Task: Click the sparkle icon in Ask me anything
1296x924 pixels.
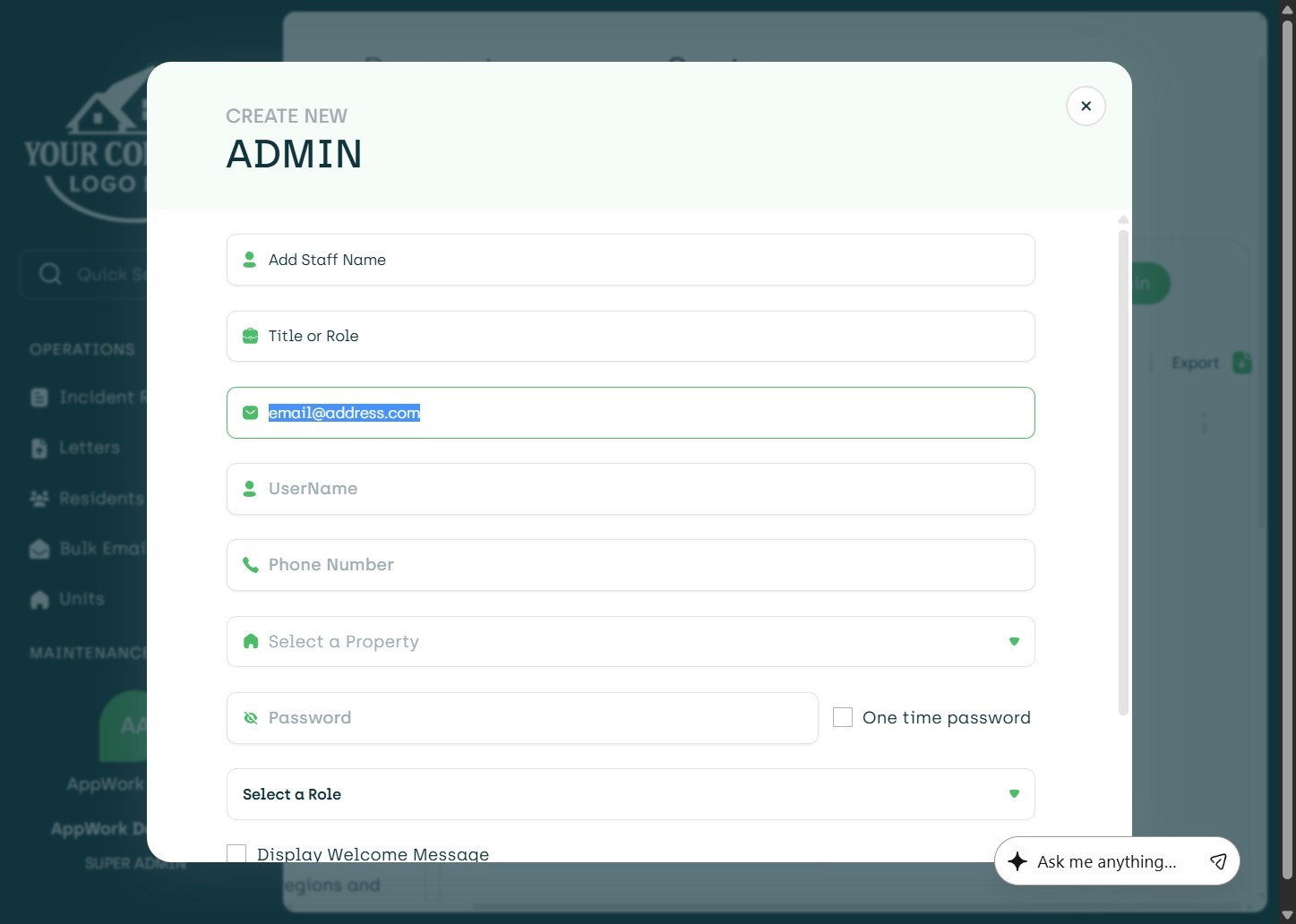Action: (x=1017, y=861)
